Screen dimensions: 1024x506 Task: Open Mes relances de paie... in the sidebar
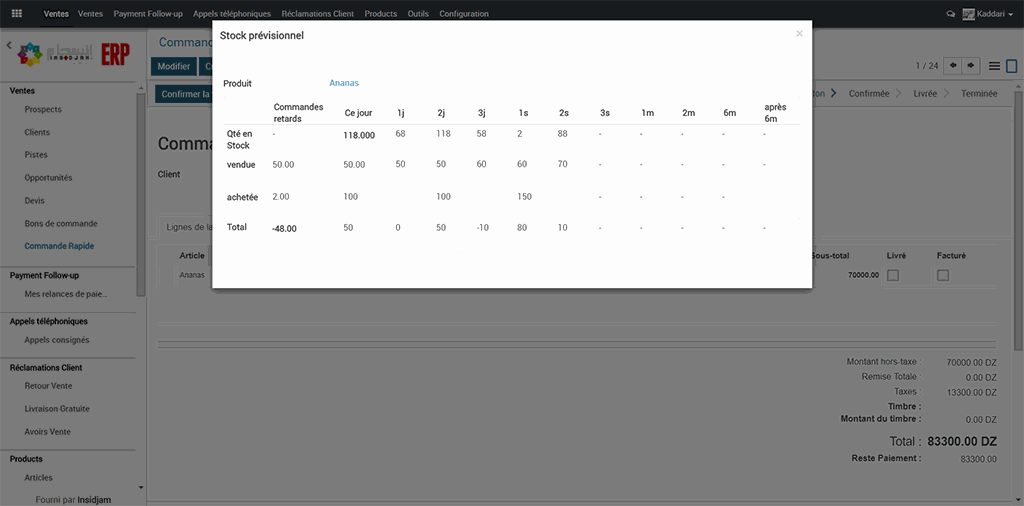pos(66,294)
